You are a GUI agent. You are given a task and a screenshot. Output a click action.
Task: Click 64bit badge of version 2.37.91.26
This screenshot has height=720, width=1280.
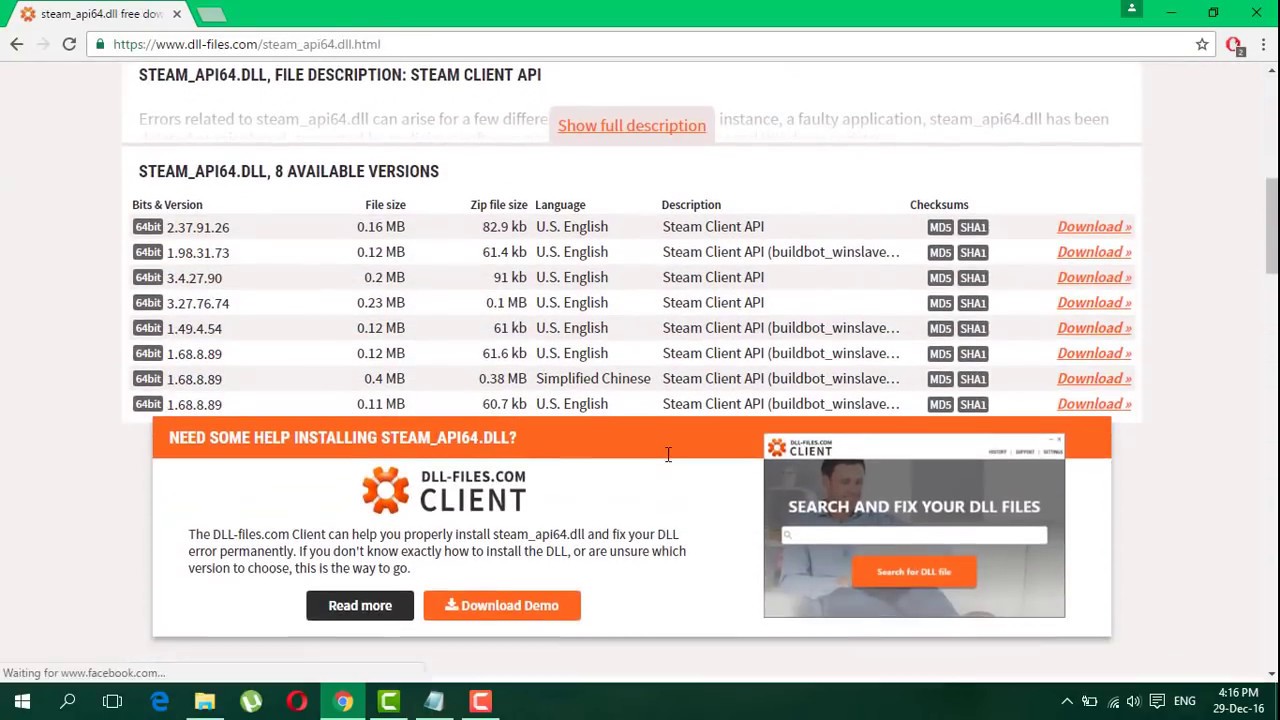click(148, 227)
